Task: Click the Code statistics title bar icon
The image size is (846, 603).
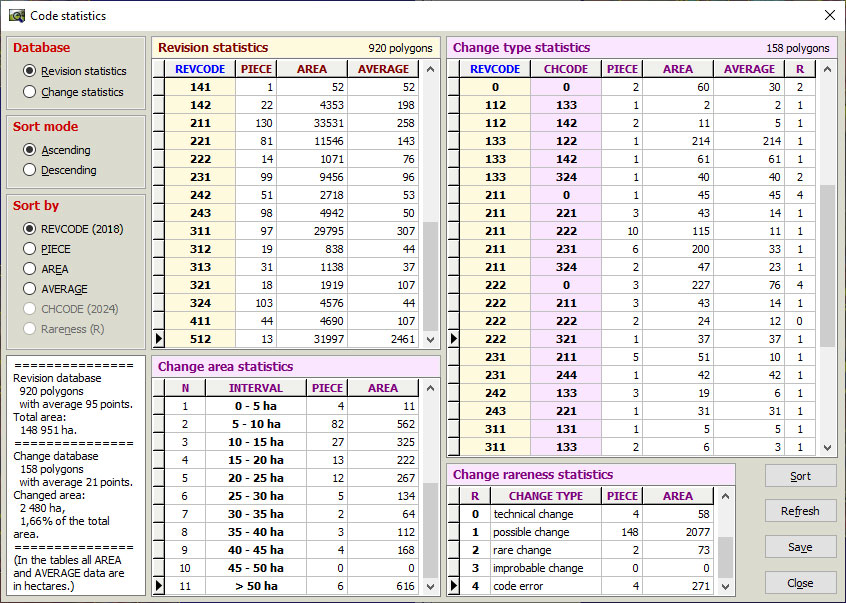Action: point(16,15)
